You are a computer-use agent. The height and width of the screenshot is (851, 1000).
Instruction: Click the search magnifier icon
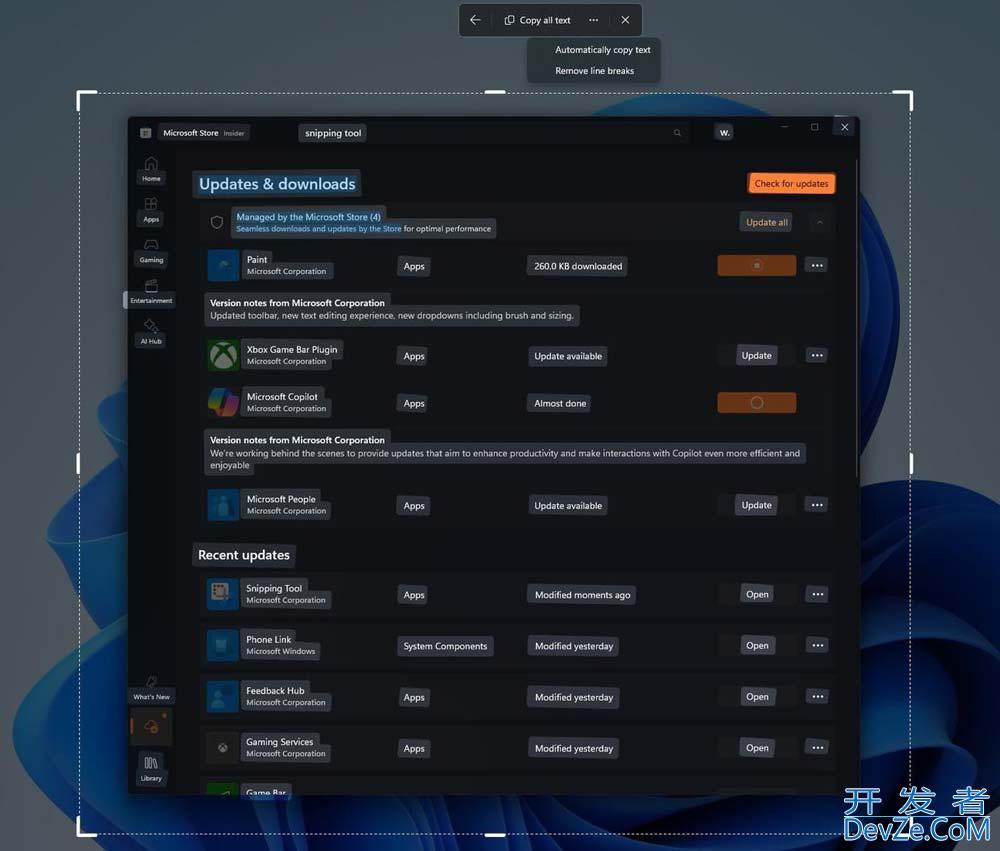[x=677, y=133]
